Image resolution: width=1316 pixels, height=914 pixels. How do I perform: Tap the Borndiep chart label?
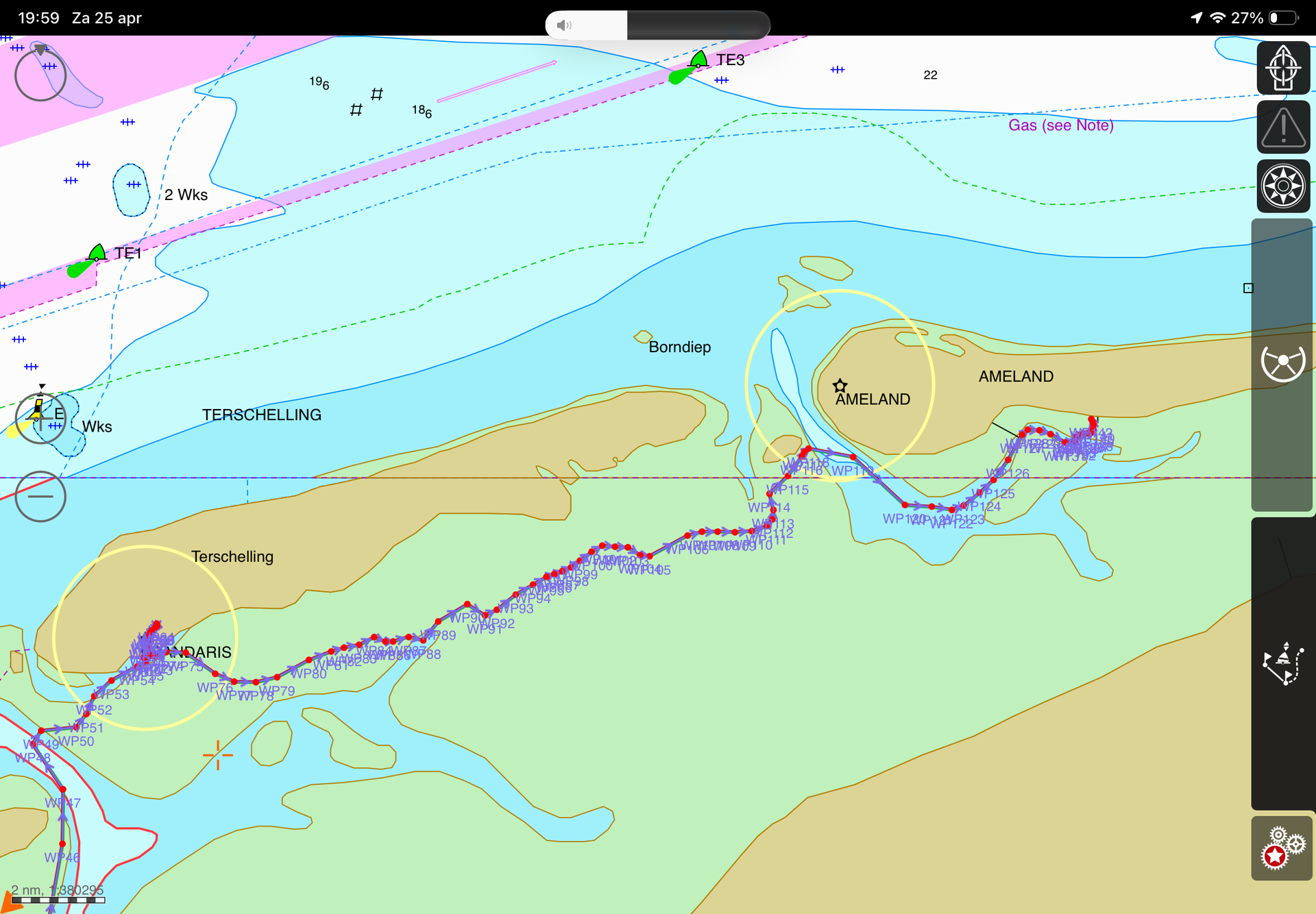pos(679,347)
